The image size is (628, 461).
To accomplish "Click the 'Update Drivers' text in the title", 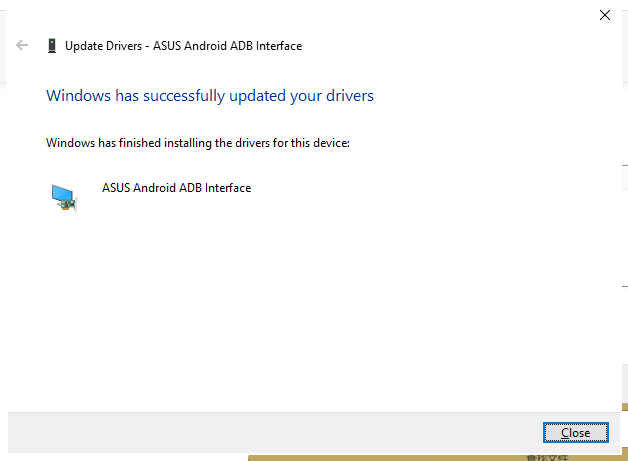I will 106,45.
